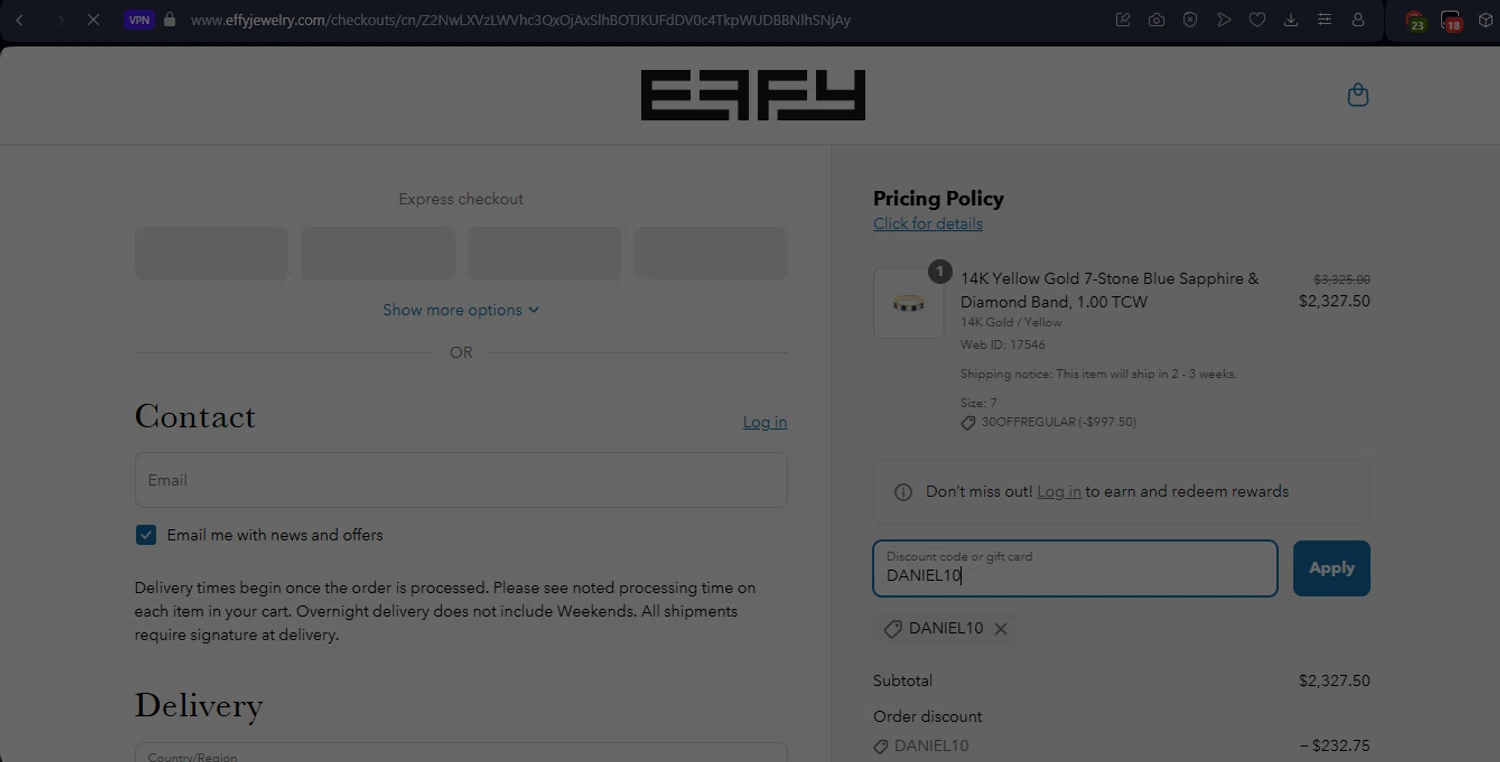Click the browser forward arrow
Viewport: 1500px width, 762px height.
pos(60,20)
